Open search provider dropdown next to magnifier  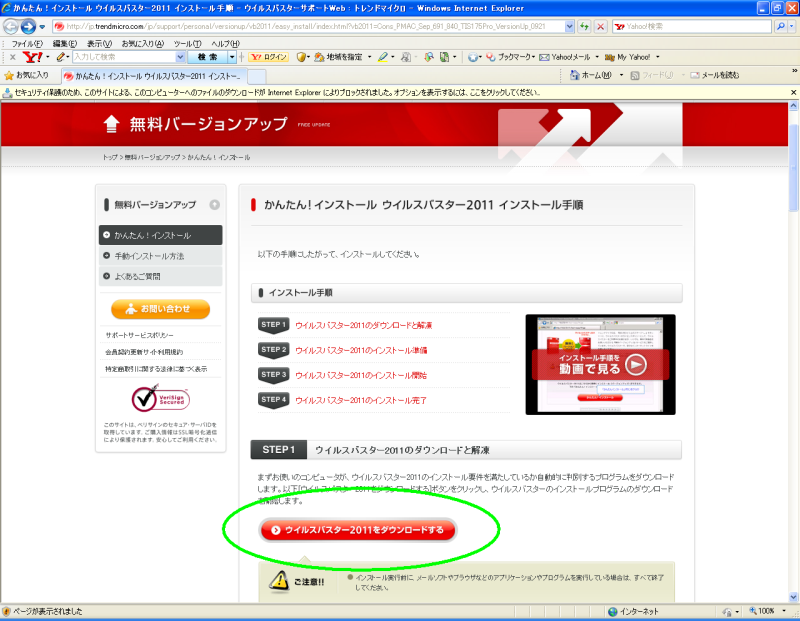[x=791, y=26]
